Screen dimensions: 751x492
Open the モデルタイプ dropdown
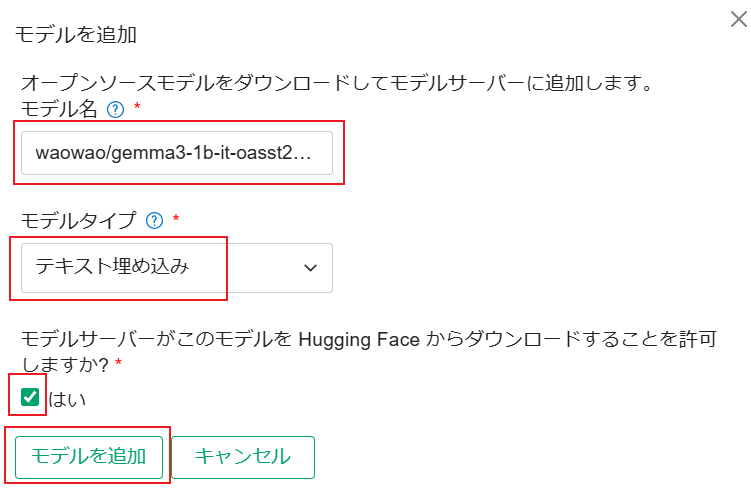tap(176, 267)
